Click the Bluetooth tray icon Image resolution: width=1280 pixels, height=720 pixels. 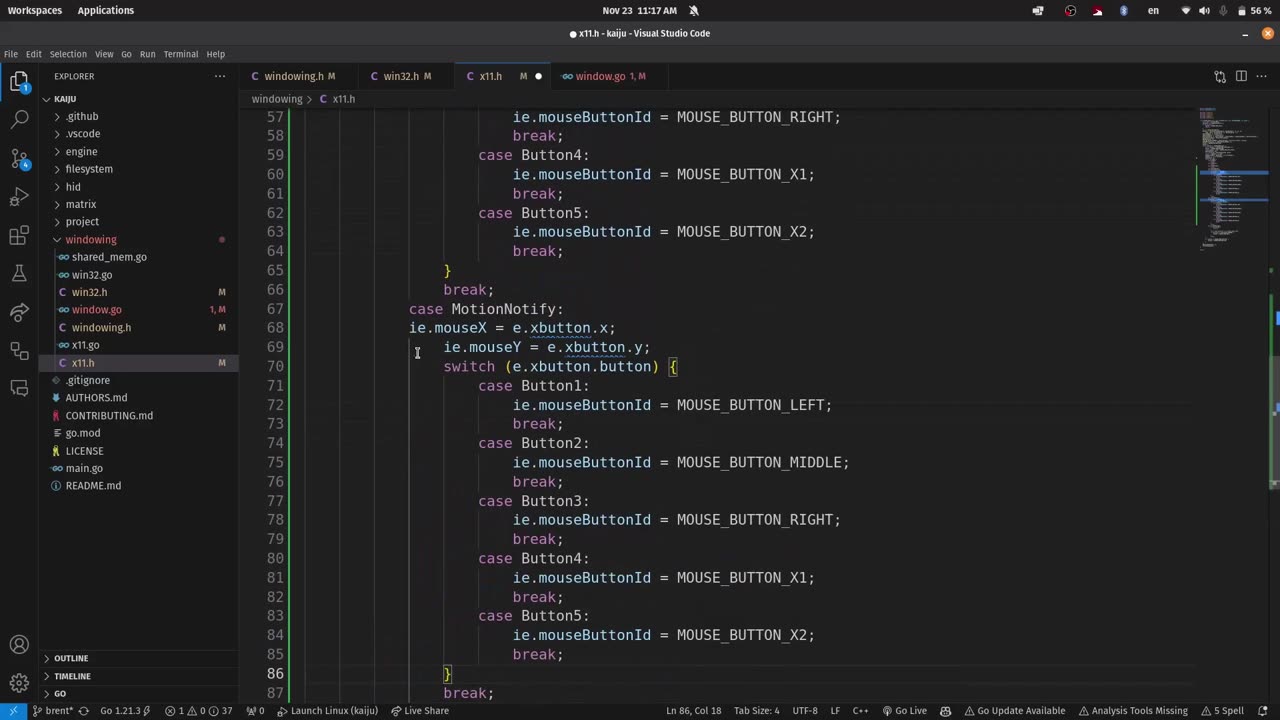click(1124, 10)
